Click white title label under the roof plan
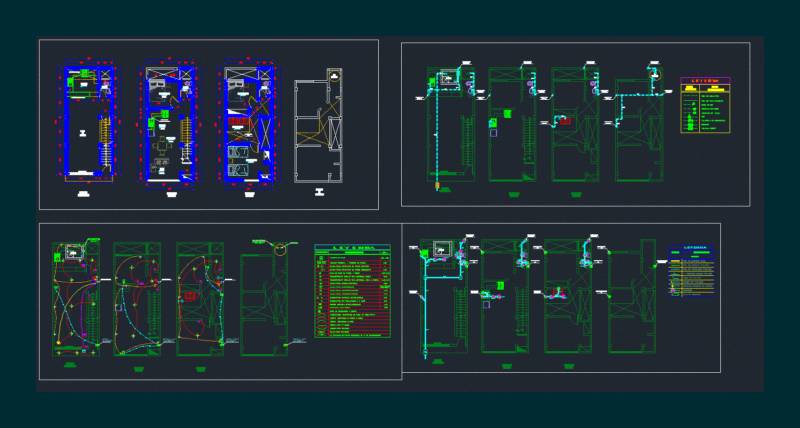 point(319,192)
